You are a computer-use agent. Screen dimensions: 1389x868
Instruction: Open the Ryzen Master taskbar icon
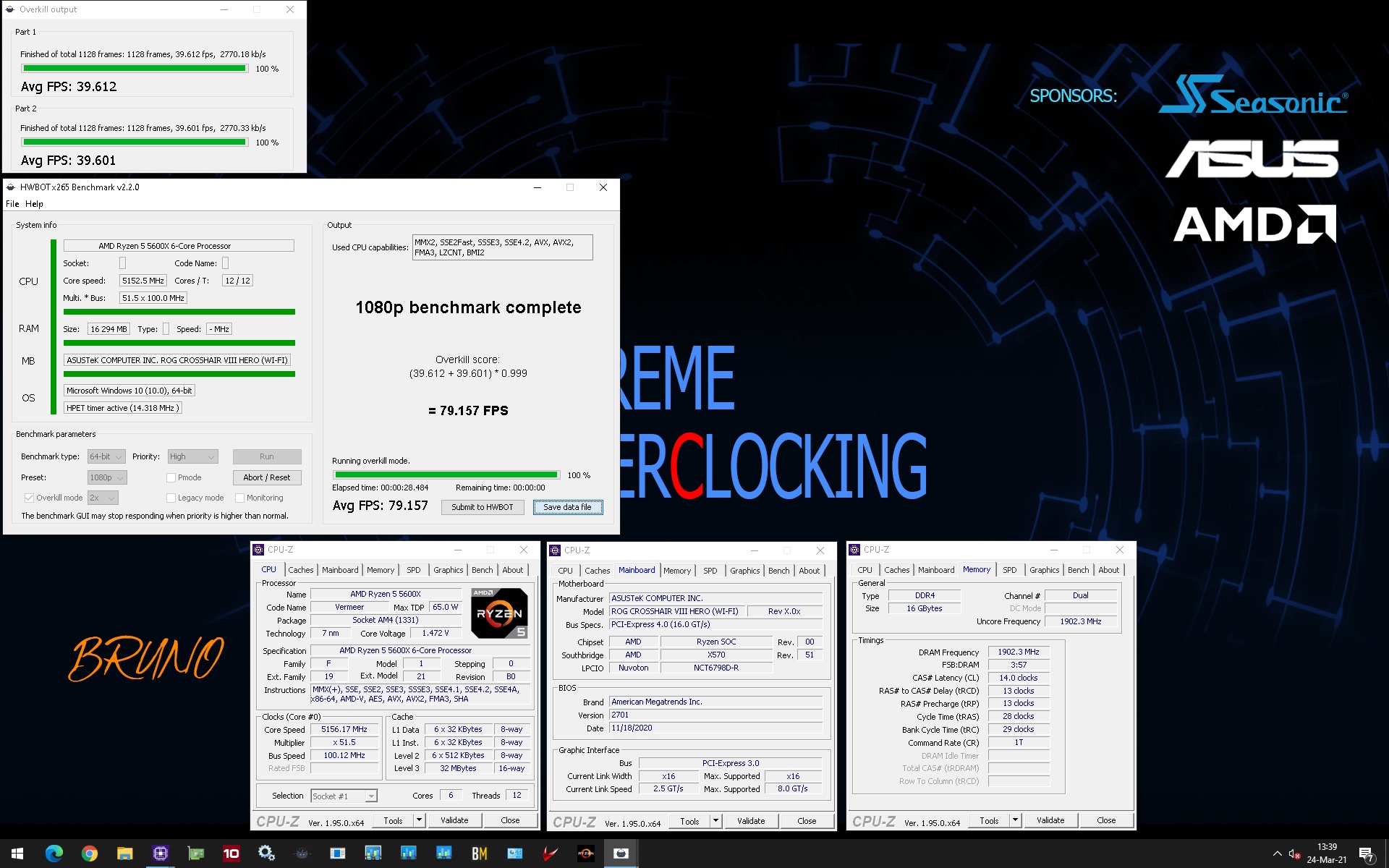click(585, 854)
